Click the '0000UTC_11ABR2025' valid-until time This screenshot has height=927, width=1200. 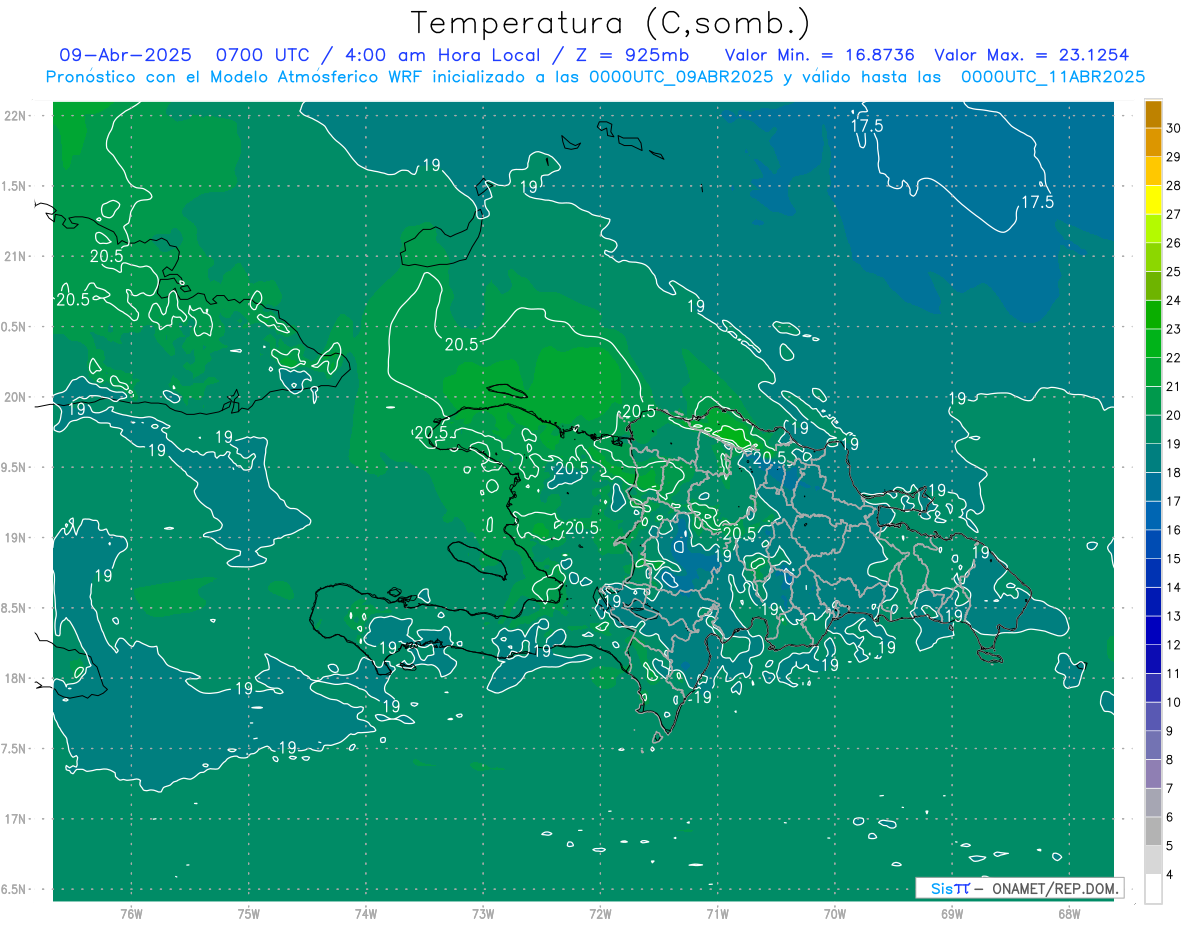pos(1052,76)
